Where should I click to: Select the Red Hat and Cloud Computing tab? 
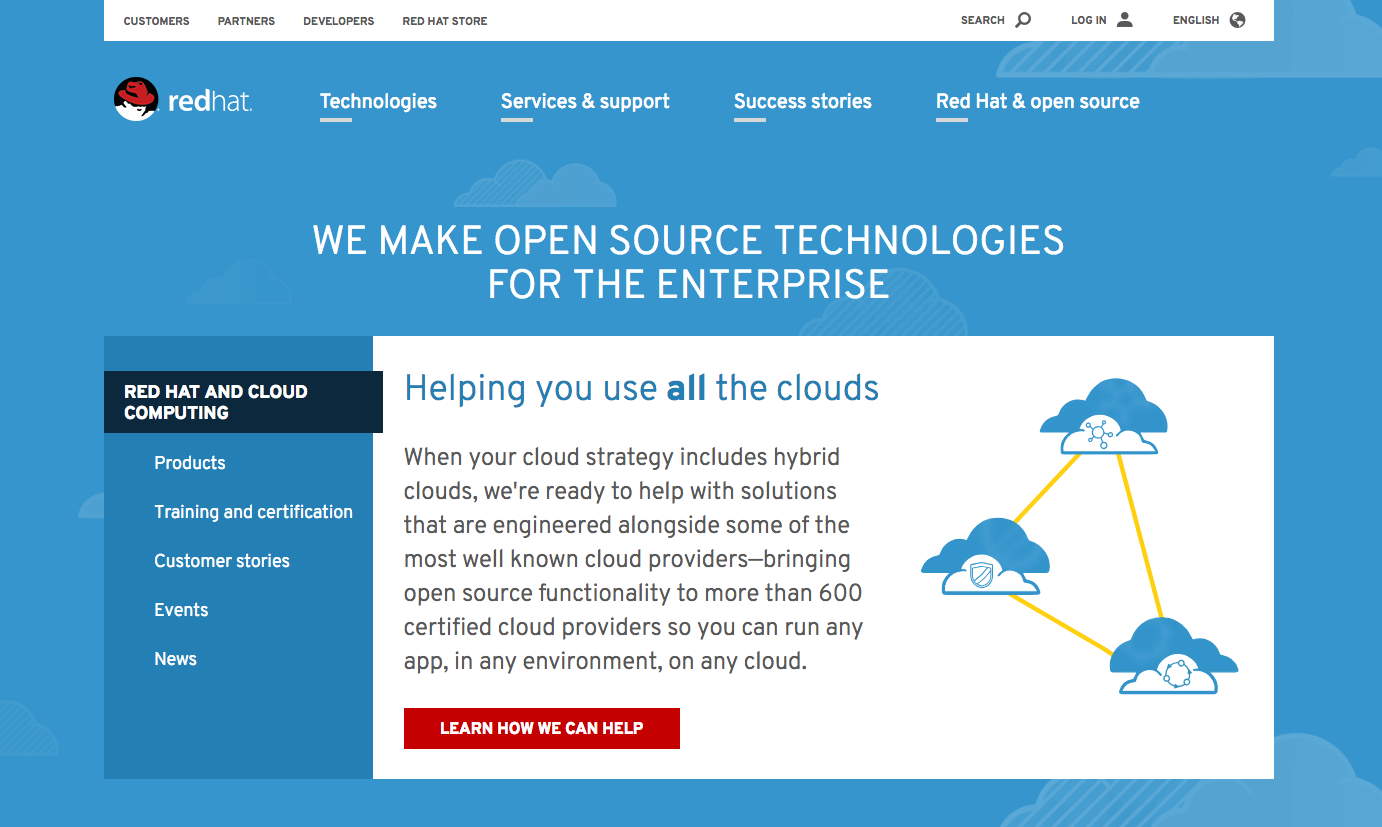coord(243,402)
